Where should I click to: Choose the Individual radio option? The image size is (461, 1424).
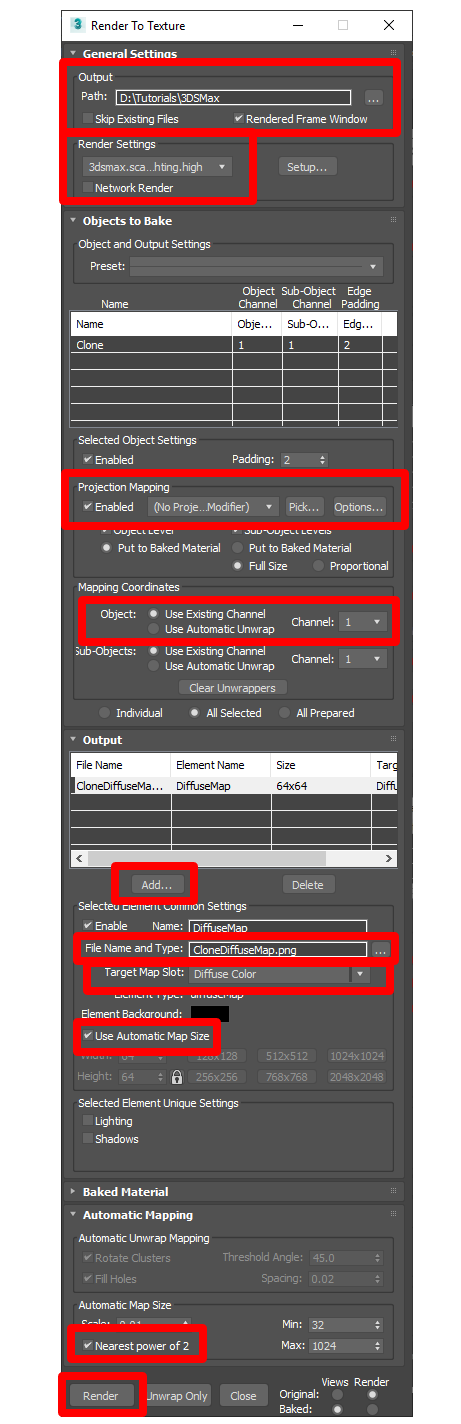(x=103, y=713)
